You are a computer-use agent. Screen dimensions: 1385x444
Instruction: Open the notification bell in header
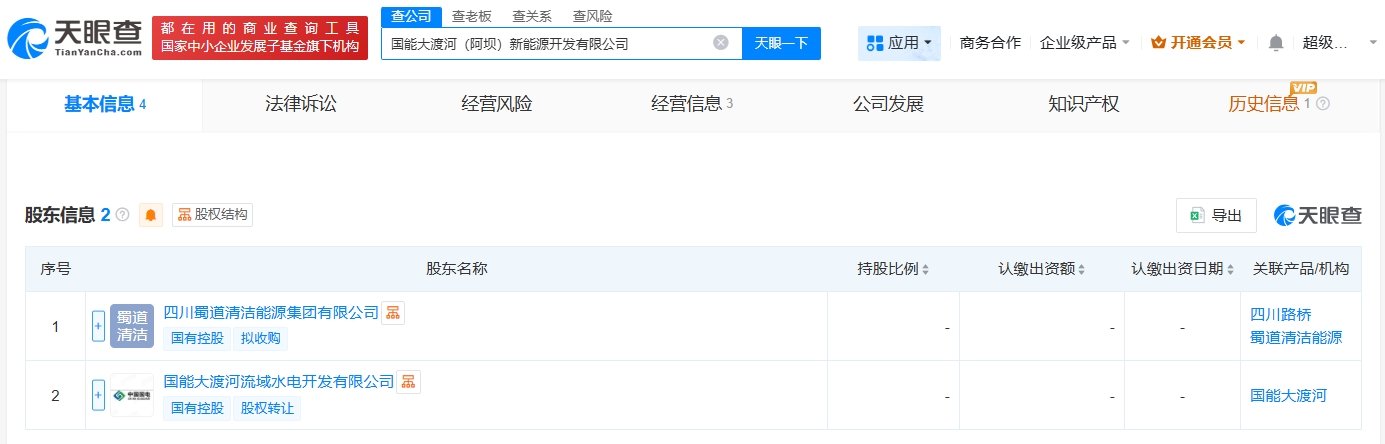click(1275, 43)
